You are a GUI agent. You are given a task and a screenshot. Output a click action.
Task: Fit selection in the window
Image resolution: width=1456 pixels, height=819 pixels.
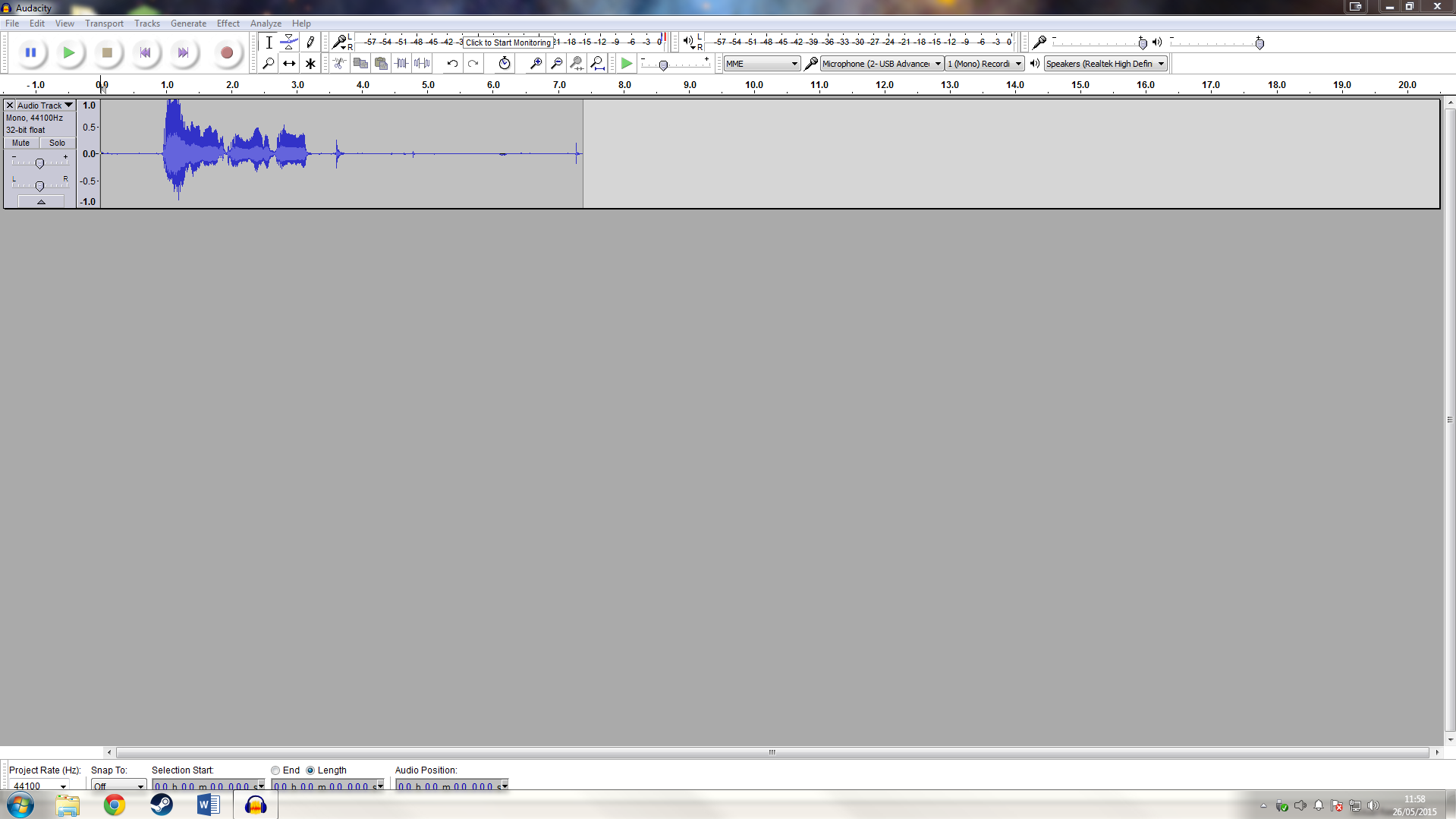(577, 64)
